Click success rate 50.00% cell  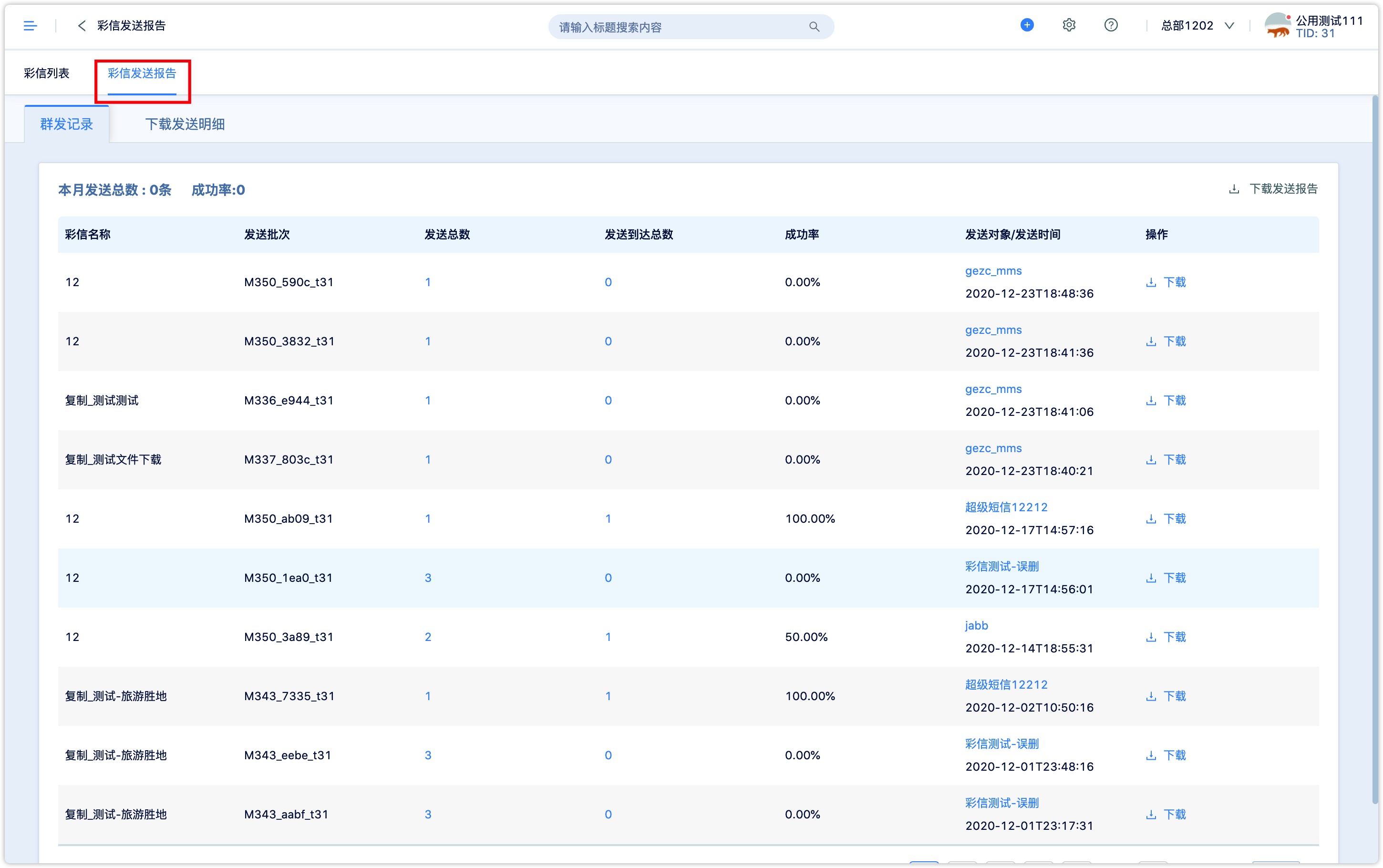point(806,637)
